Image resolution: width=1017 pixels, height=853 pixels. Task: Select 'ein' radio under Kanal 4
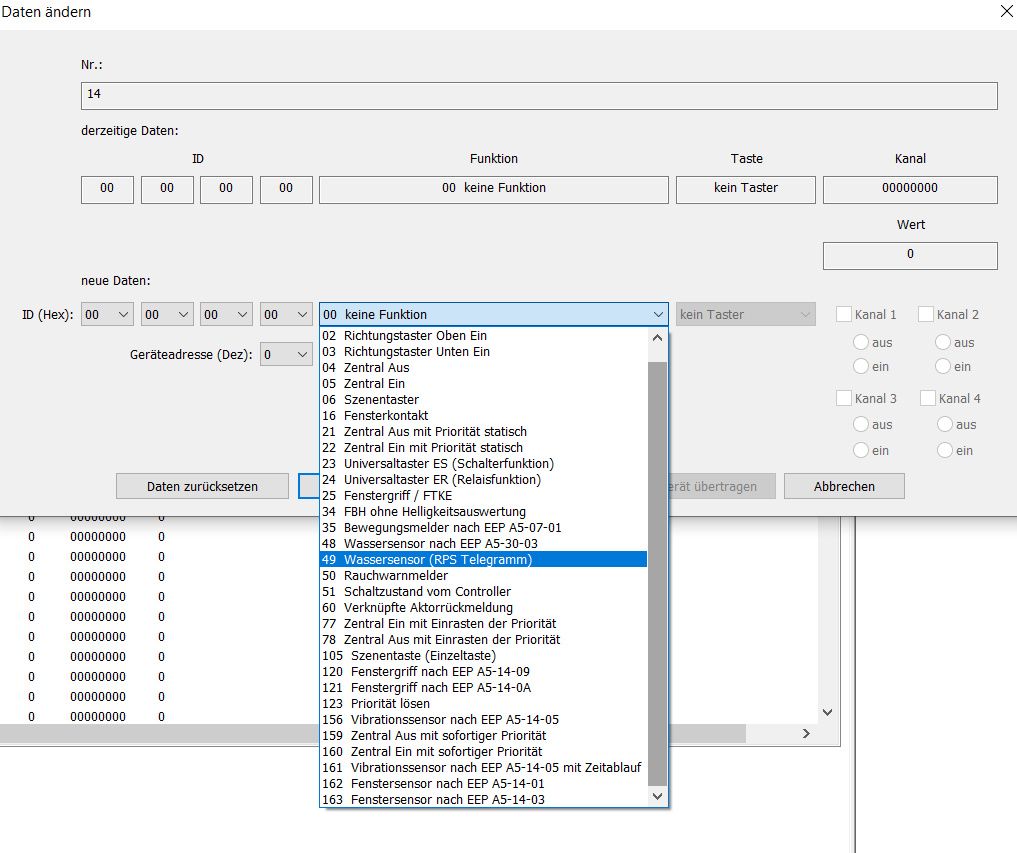(944, 451)
